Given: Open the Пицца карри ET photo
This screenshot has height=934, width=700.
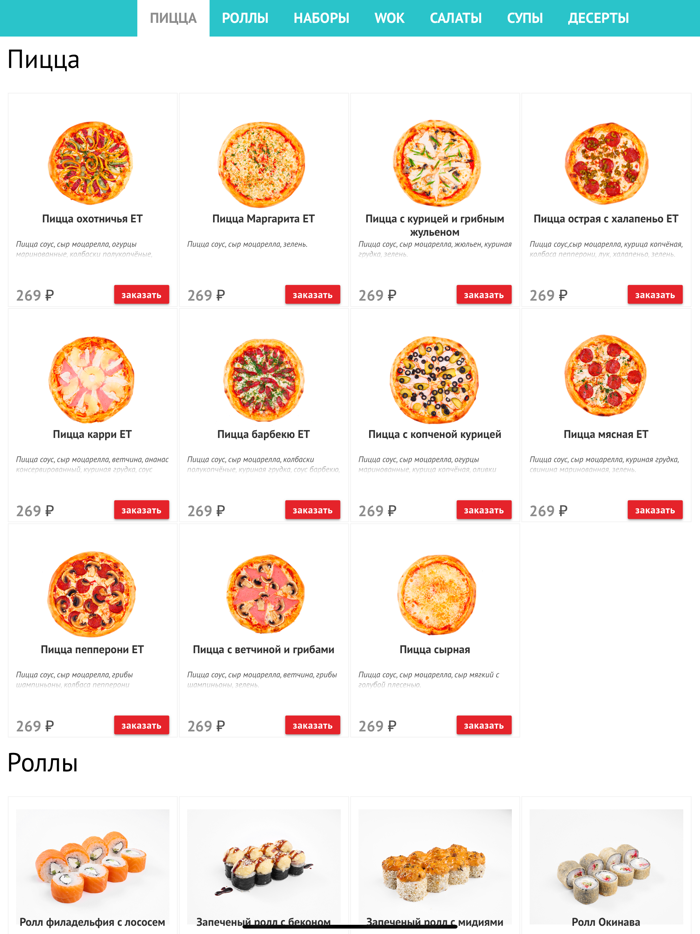Looking at the screenshot, I should point(91,379).
